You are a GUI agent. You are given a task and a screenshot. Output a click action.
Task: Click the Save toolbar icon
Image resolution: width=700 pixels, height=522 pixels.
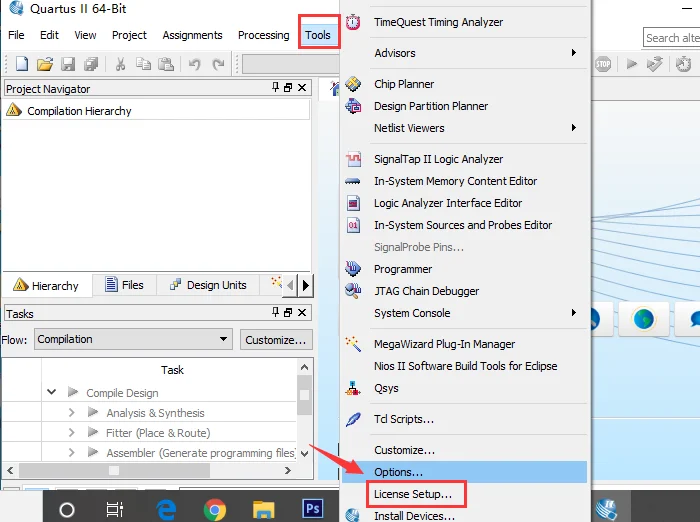[x=68, y=64]
